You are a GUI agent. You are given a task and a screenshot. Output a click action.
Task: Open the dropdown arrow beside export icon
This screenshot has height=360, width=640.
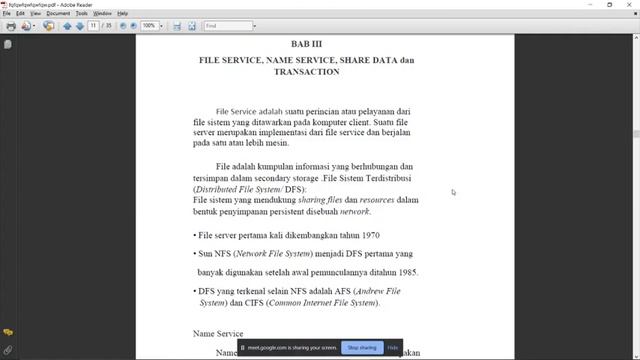34,26
